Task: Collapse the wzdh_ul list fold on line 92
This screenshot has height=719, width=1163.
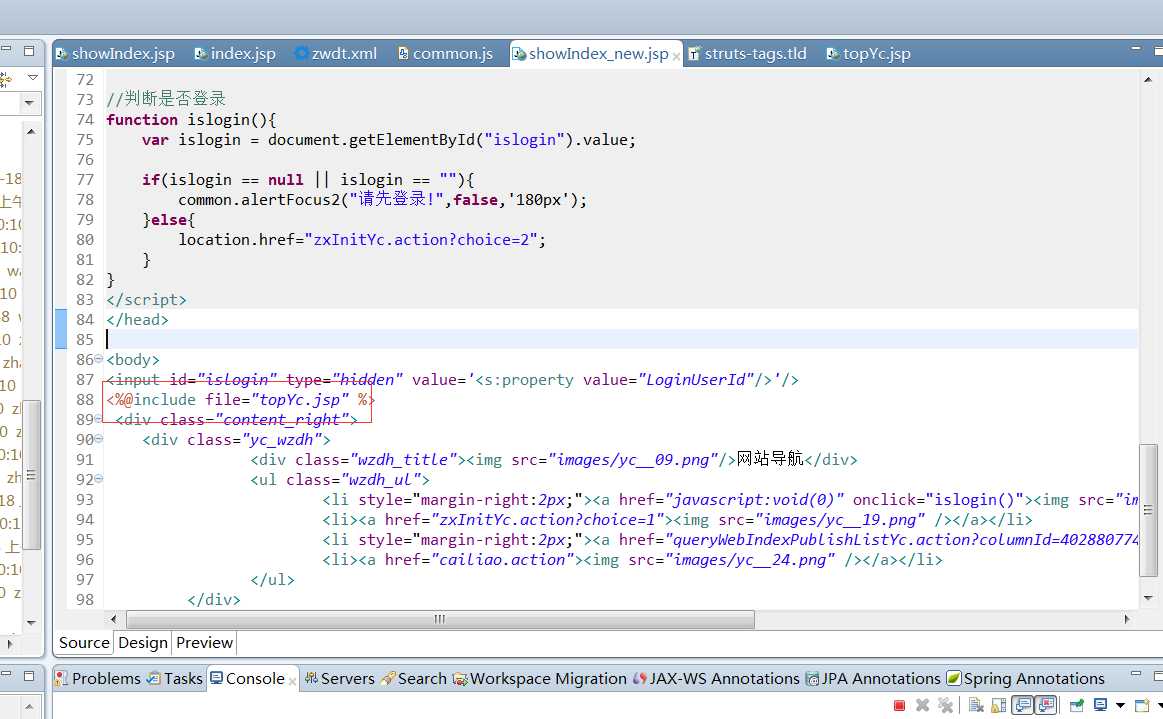Action: (x=99, y=479)
